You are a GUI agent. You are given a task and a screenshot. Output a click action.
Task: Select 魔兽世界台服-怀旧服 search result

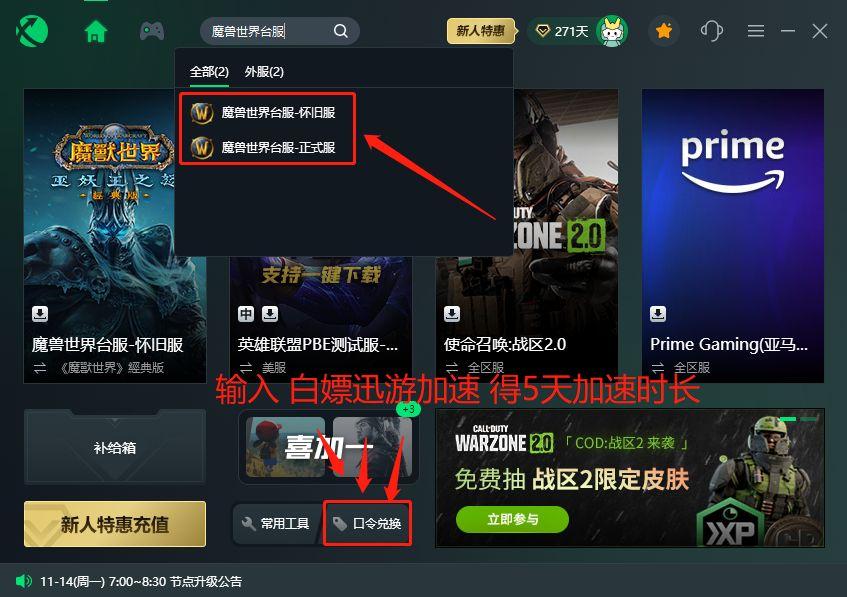(267, 112)
